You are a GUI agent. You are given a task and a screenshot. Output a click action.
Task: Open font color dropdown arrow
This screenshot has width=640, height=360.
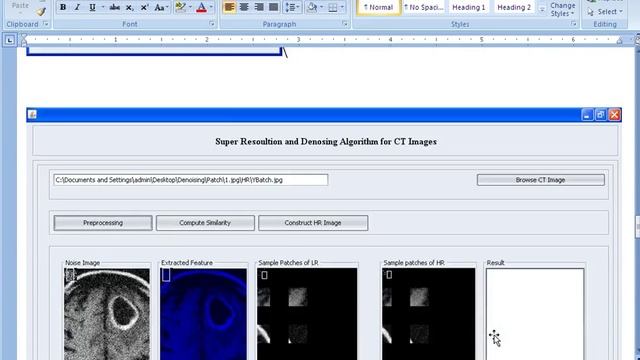click(x=211, y=7)
